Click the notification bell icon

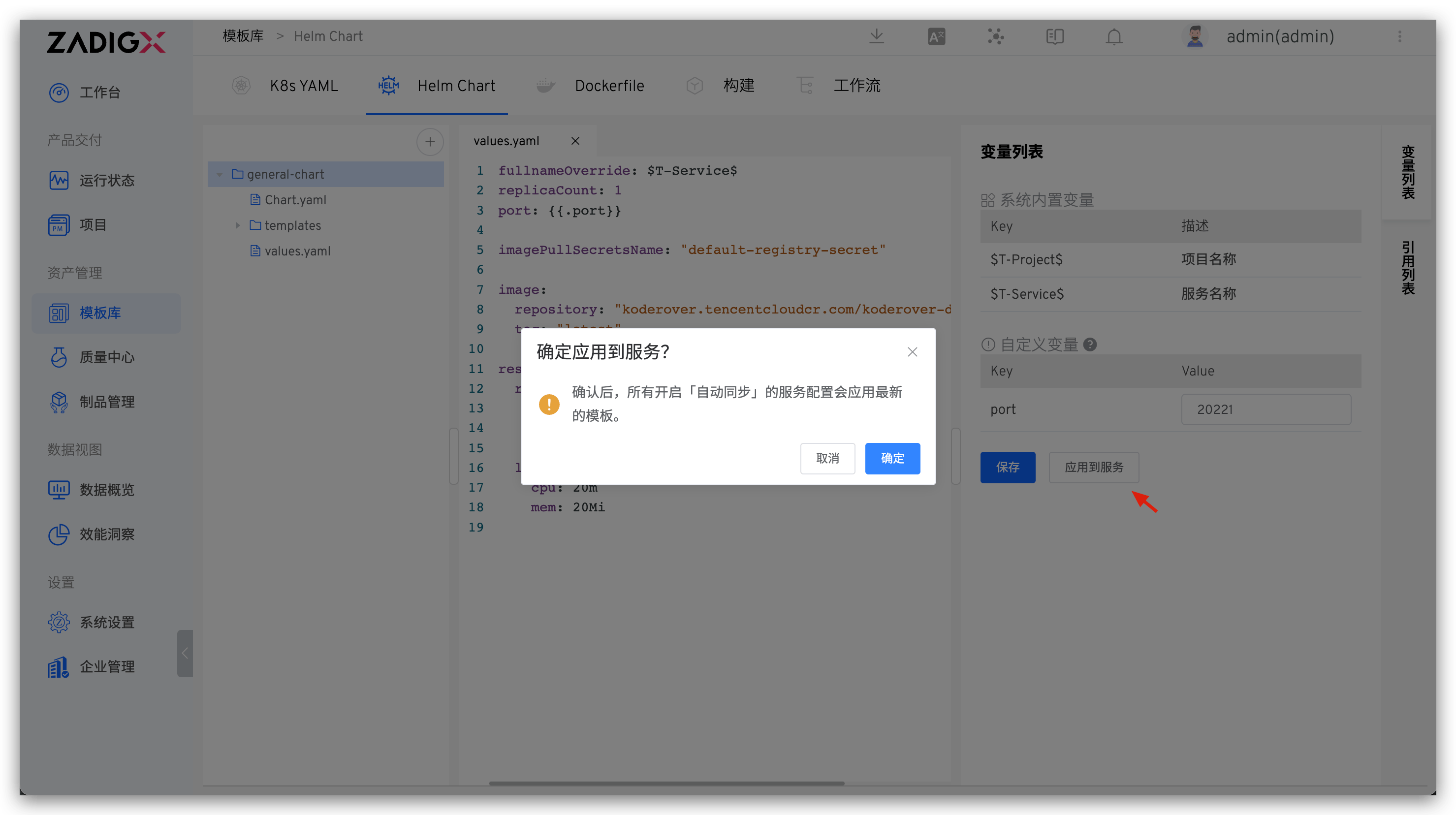tap(1114, 36)
